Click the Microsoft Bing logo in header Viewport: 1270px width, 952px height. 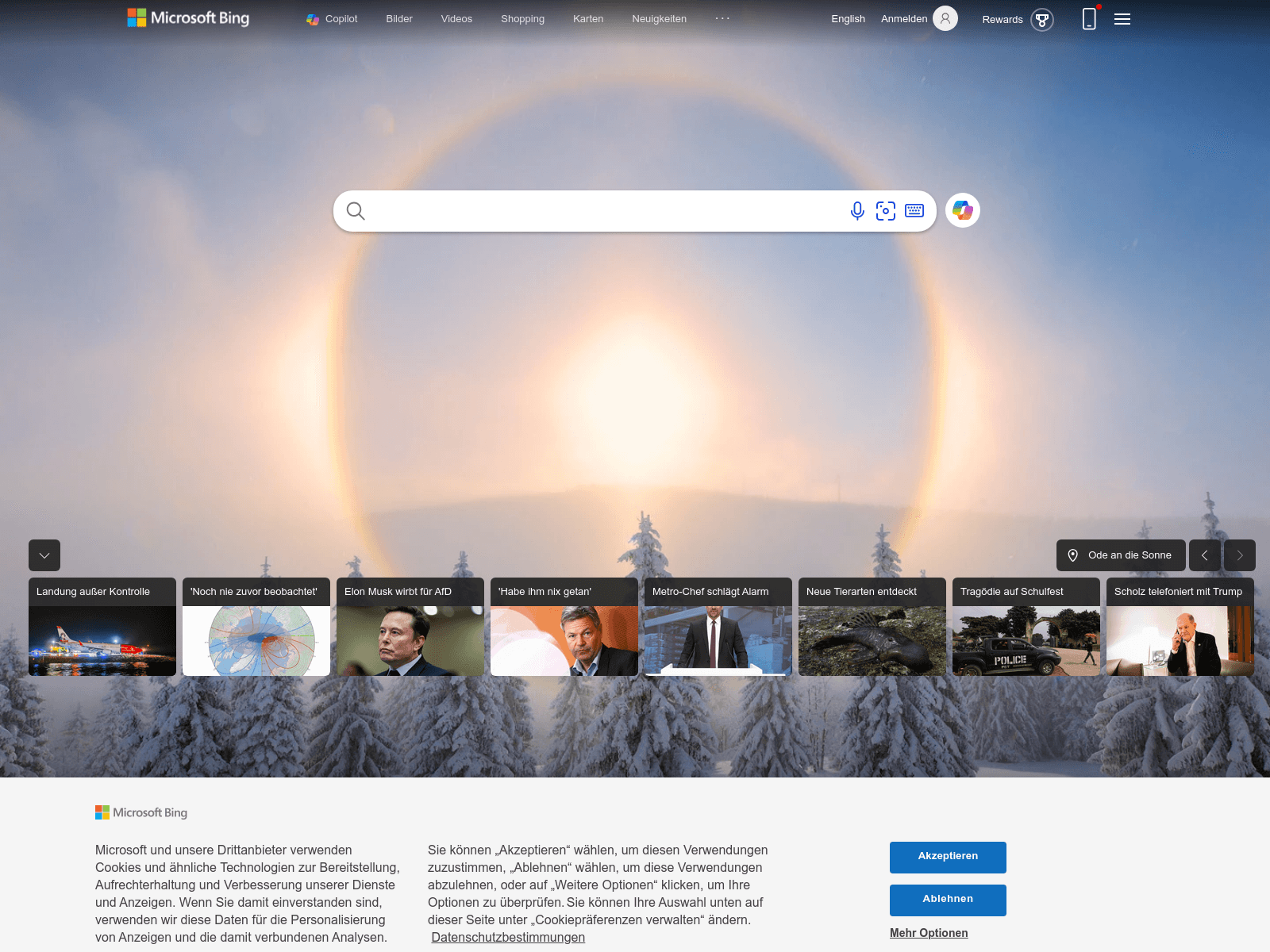point(188,18)
